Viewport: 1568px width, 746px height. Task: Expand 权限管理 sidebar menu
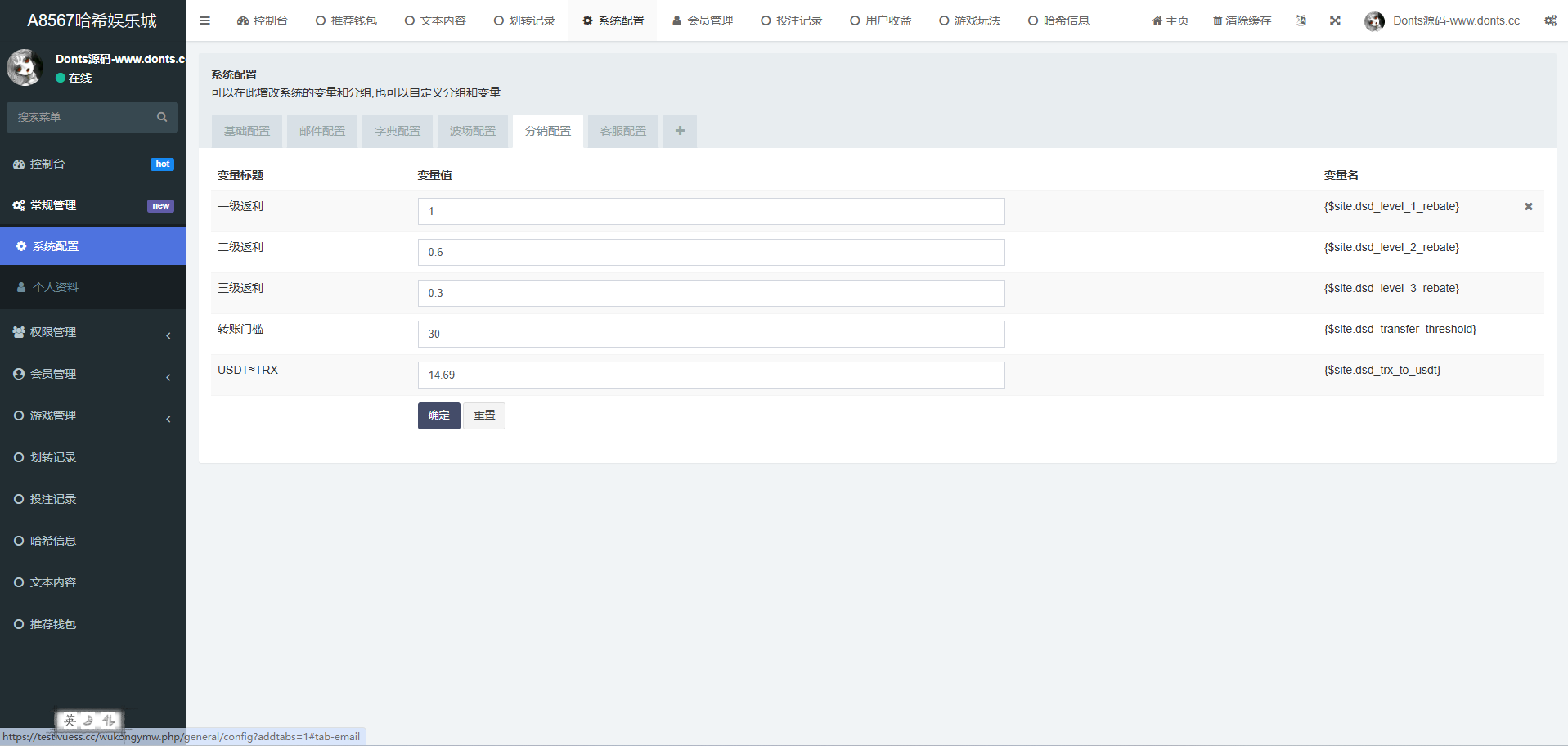pos(93,332)
